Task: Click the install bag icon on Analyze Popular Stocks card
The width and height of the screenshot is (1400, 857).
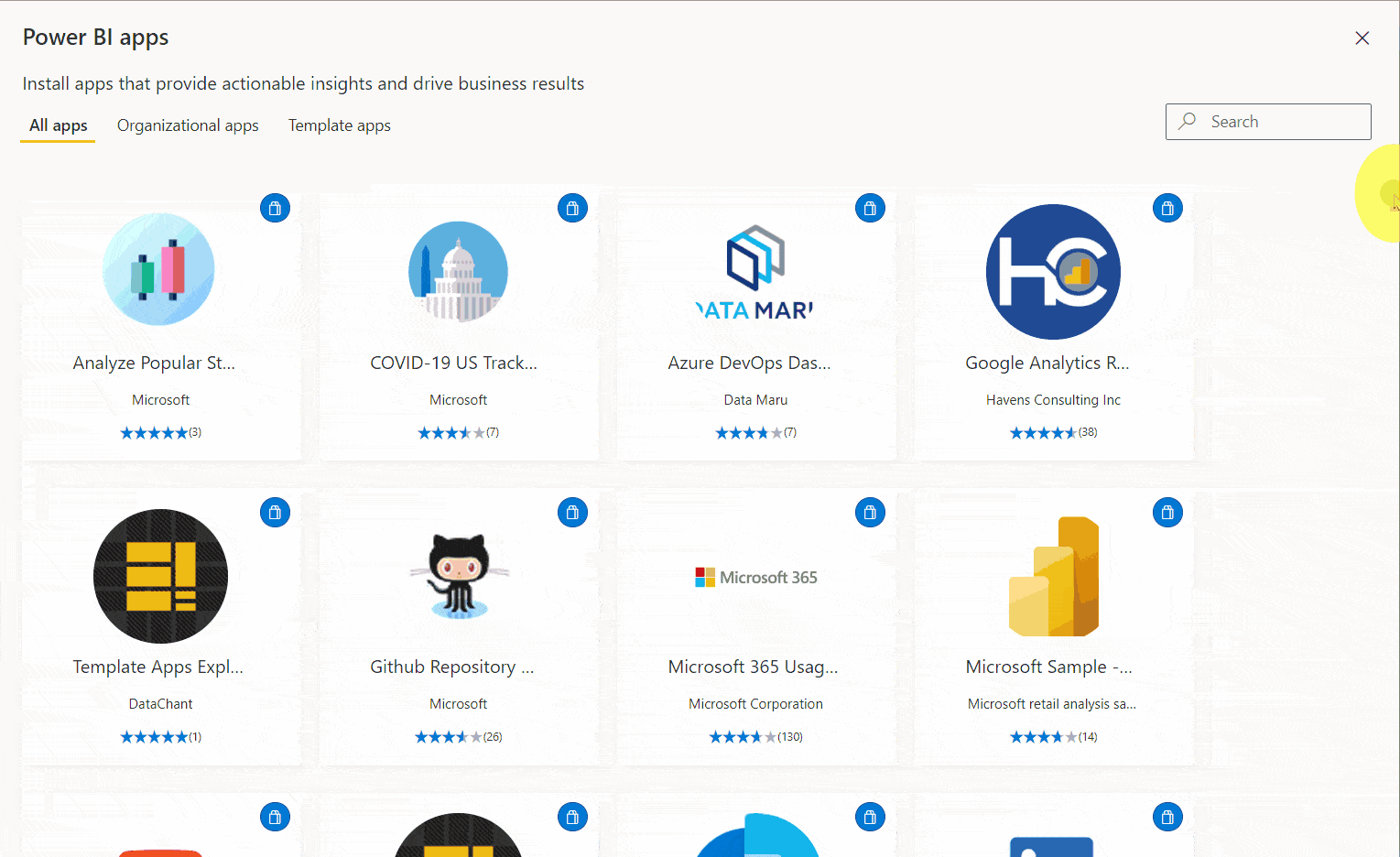Action: point(275,208)
